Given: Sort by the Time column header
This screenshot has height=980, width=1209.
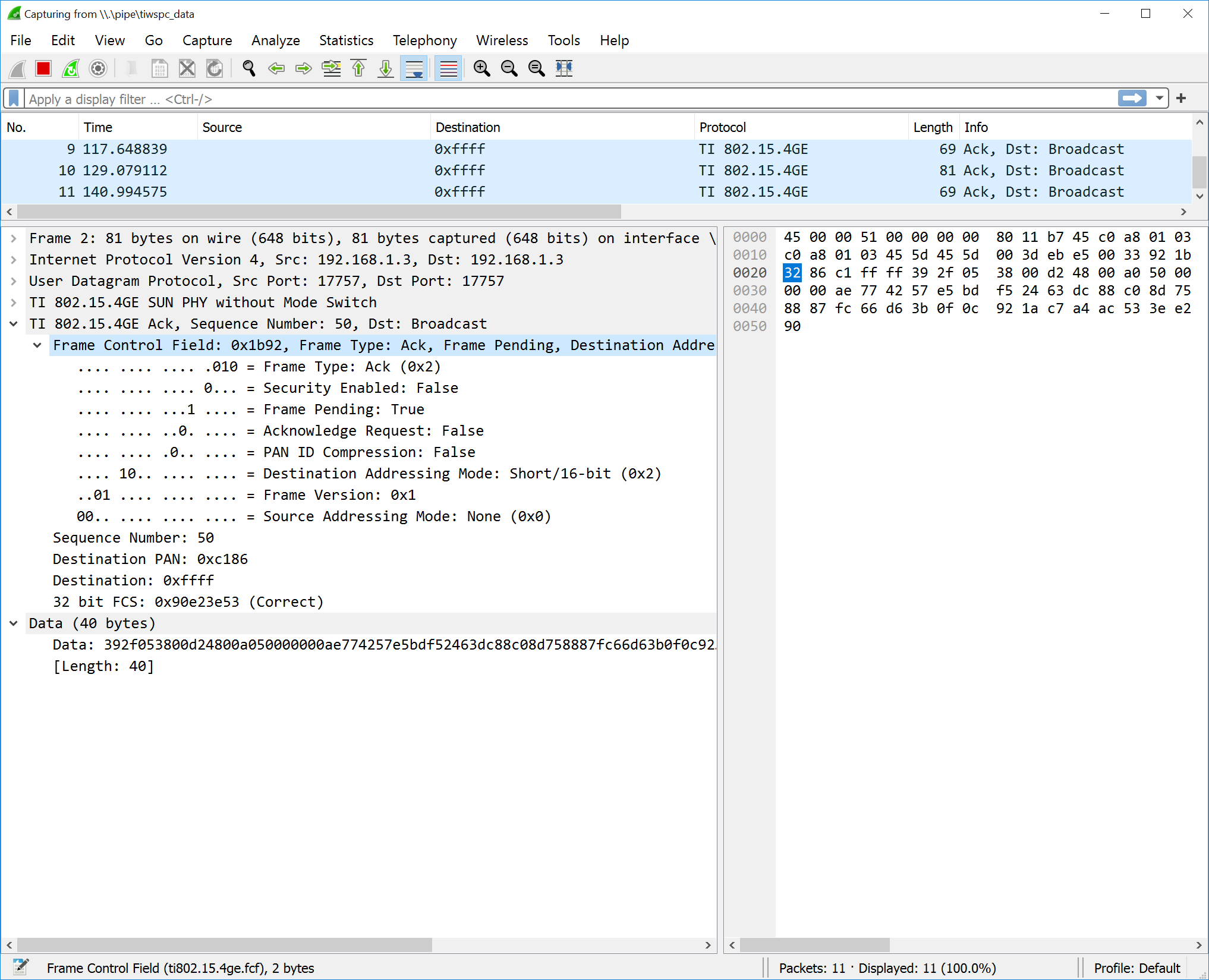Looking at the screenshot, I should (x=138, y=127).
